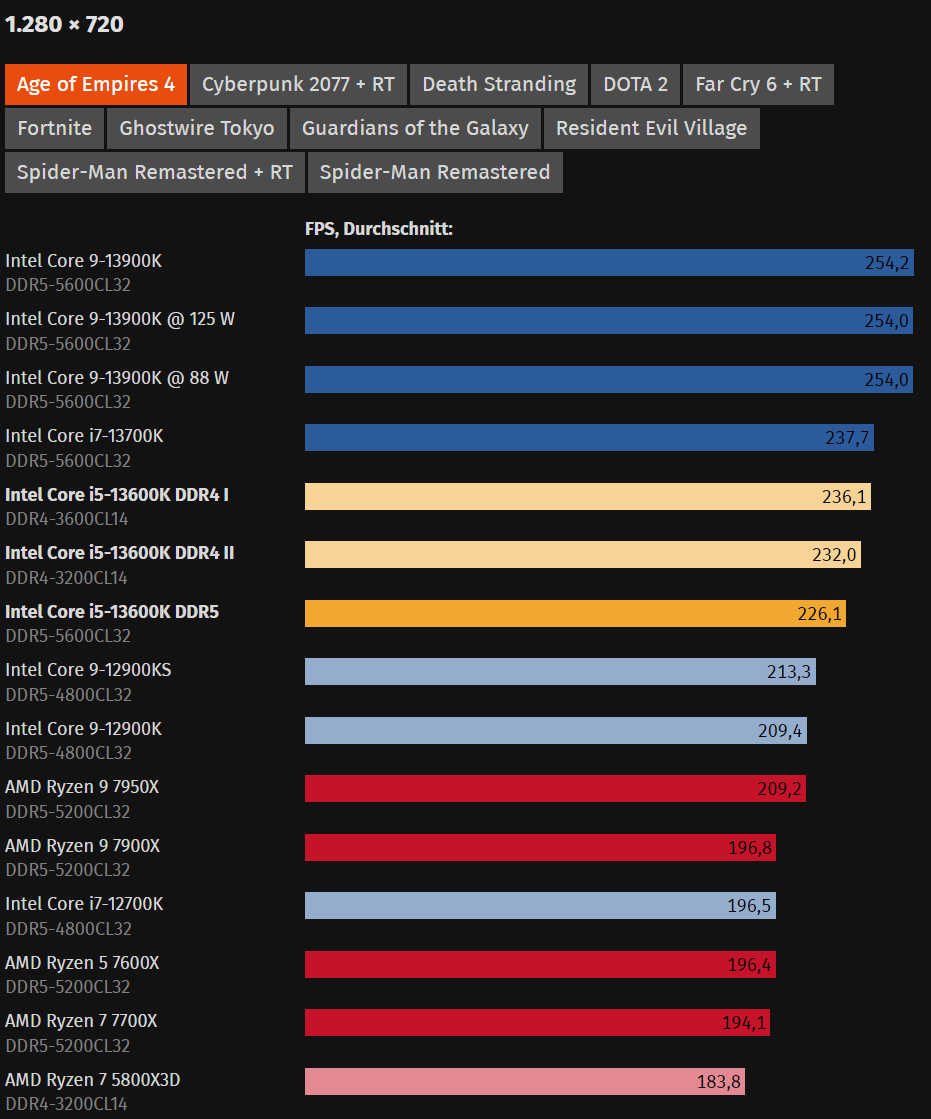
Task: Click 'Intel Core i5-13600K DDR5' label
Action: coord(112,612)
